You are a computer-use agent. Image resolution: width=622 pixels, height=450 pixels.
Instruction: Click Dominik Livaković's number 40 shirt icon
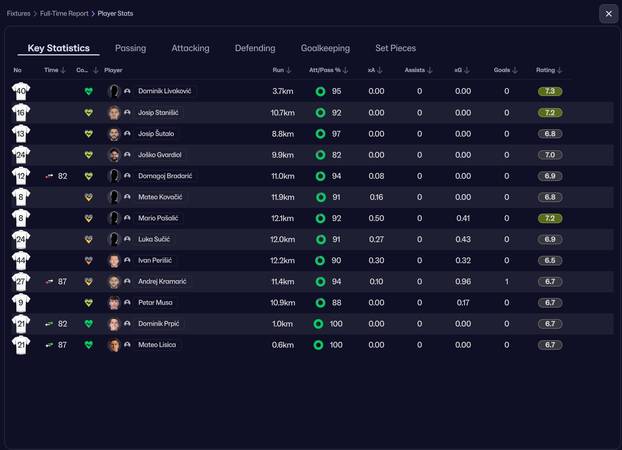(x=21, y=91)
